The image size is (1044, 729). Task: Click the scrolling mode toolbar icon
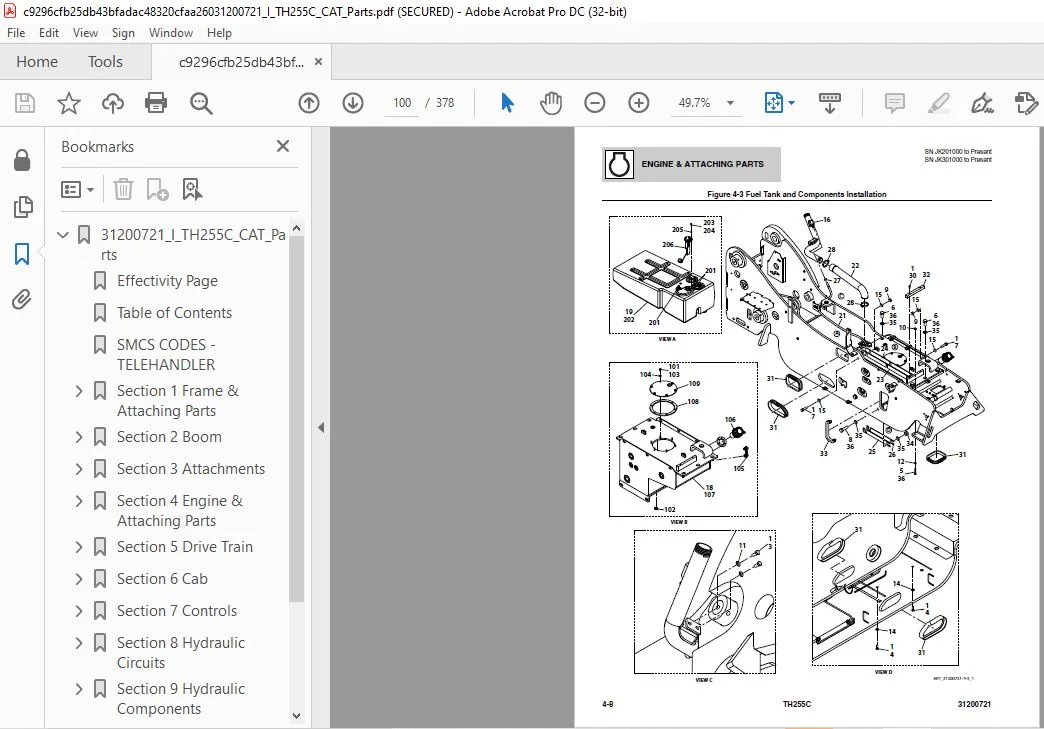[830, 103]
